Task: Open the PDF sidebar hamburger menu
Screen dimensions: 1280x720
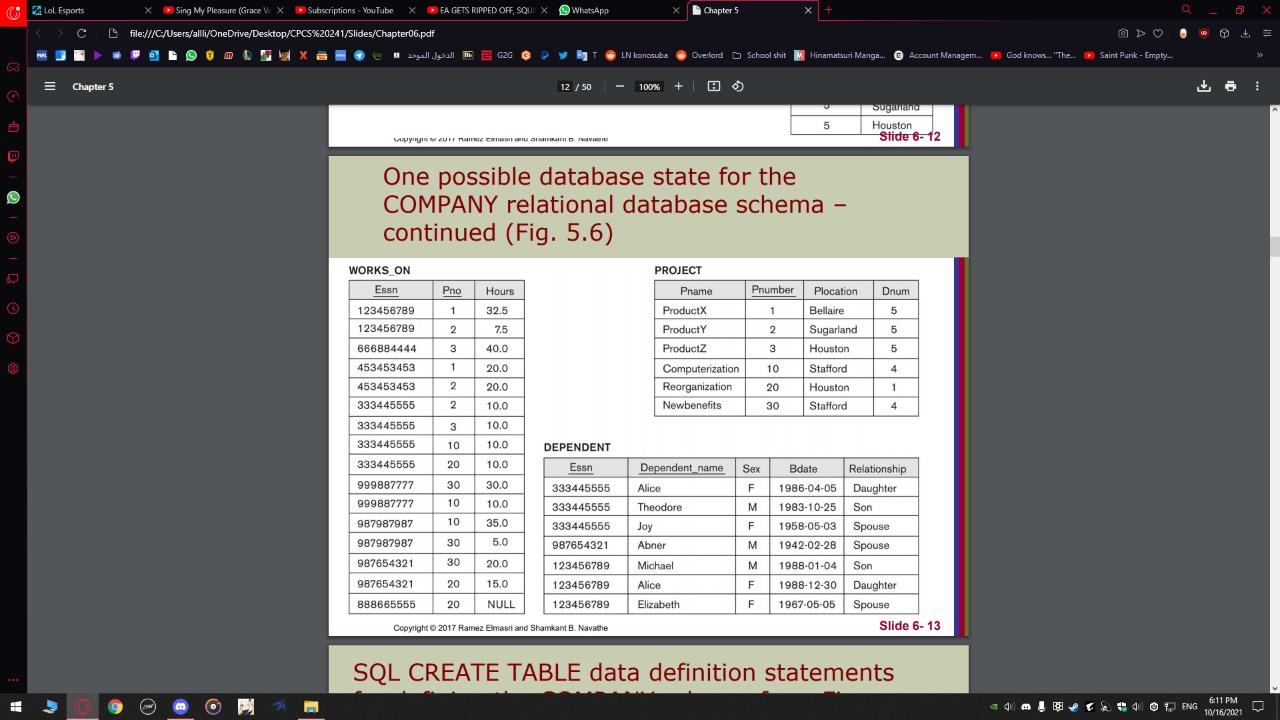Action: [49, 87]
